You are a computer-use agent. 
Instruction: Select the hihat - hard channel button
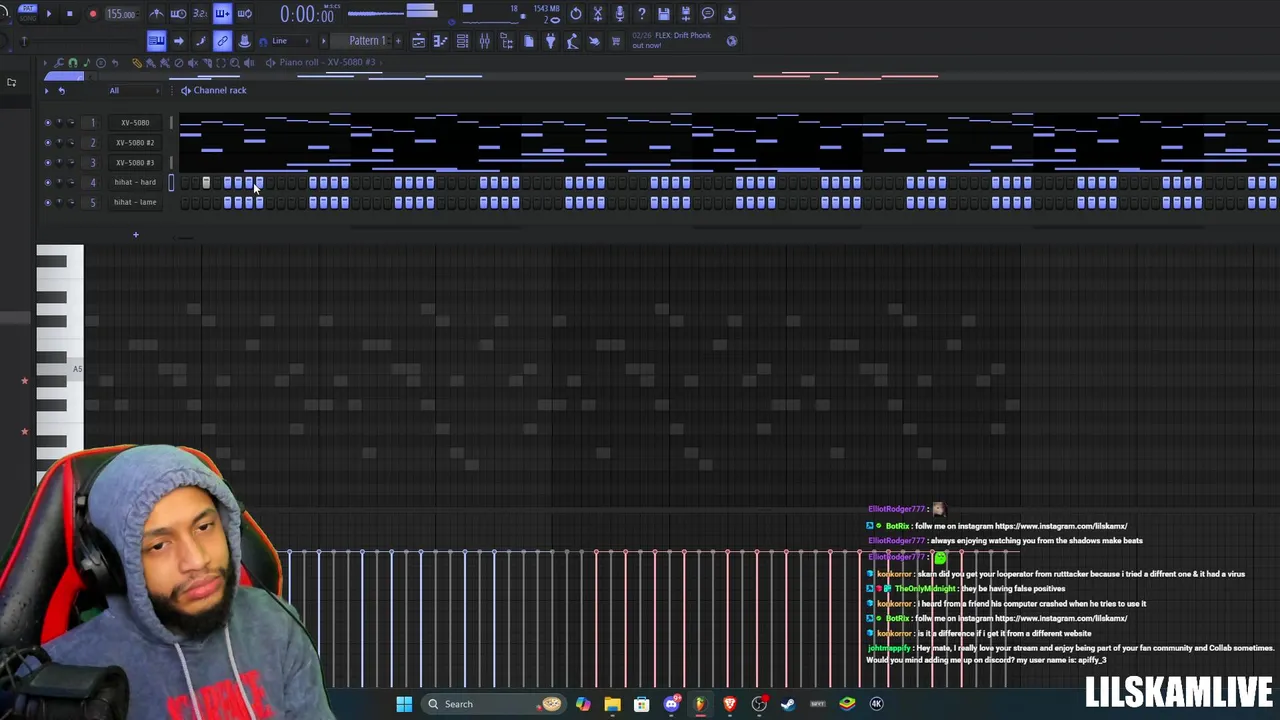click(x=135, y=182)
